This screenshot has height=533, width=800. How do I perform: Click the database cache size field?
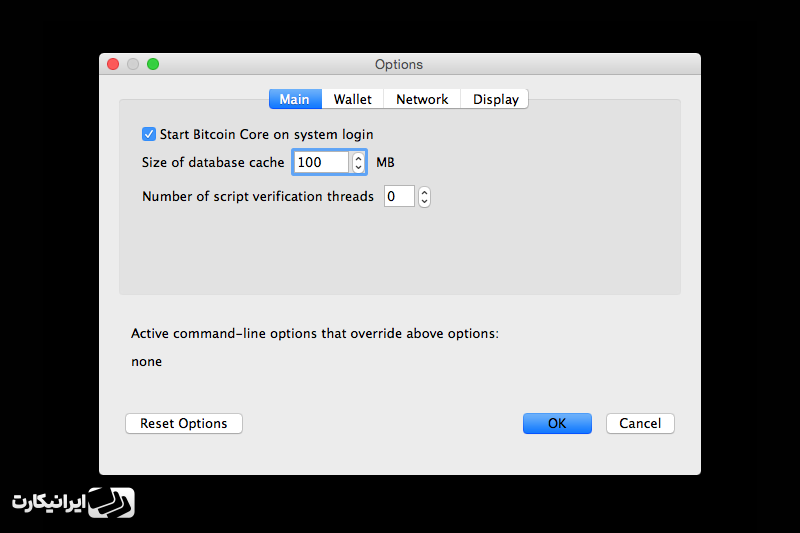coord(321,162)
